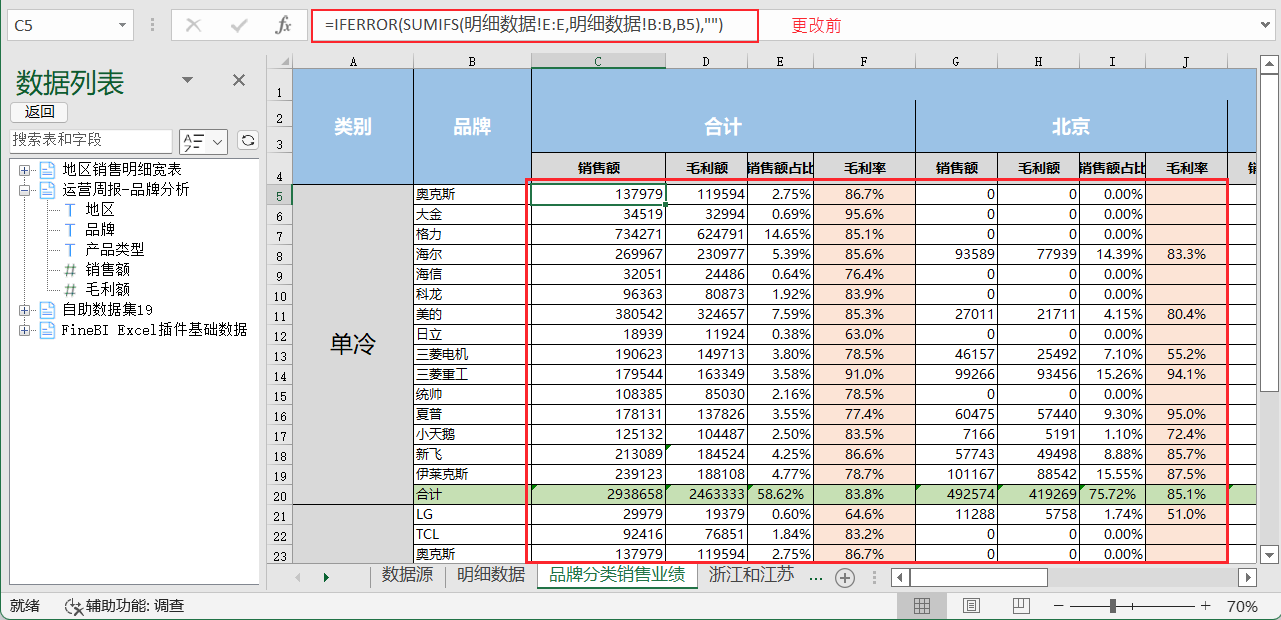Click the confirm checkmark in formula bar
Image resolution: width=1281 pixels, height=620 pixels.
point(239,26)
